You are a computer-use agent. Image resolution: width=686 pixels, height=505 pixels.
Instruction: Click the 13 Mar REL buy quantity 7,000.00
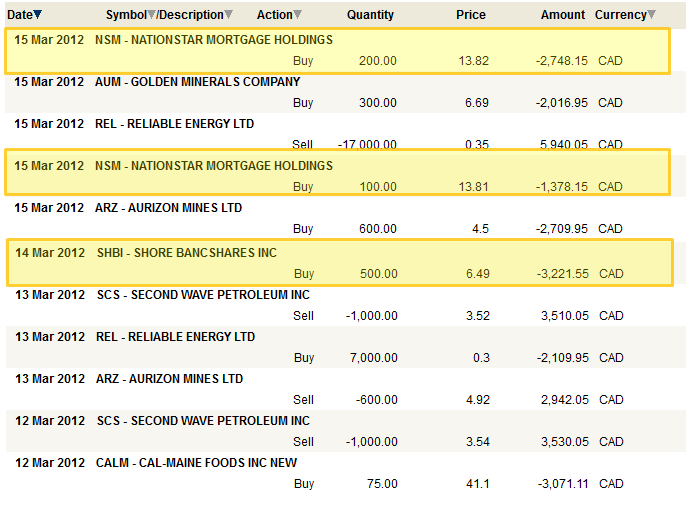click(x=373, y=357)
